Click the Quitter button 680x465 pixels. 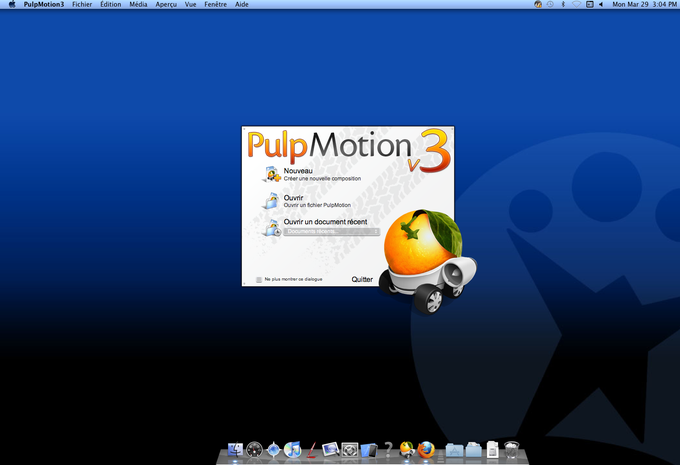click(362, 279)
